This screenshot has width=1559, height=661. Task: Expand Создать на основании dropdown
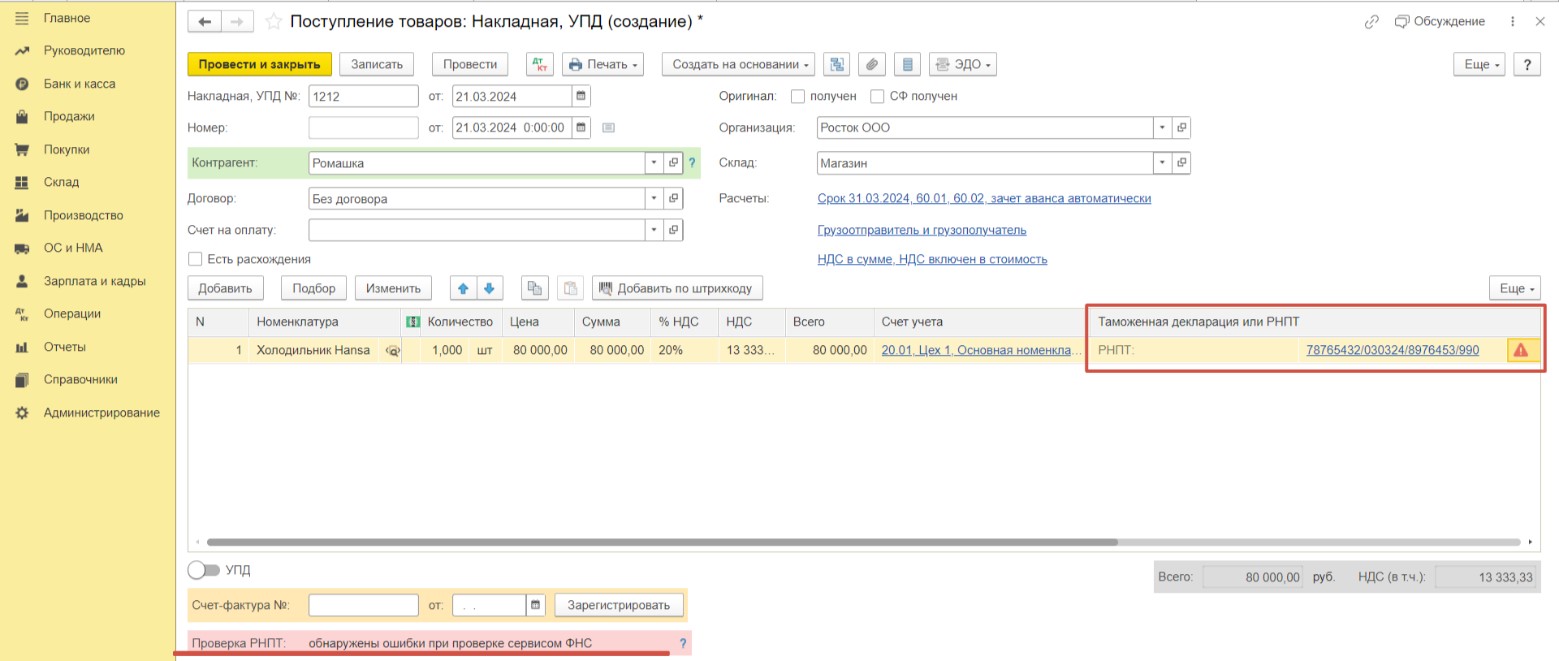tap(738, 64)
